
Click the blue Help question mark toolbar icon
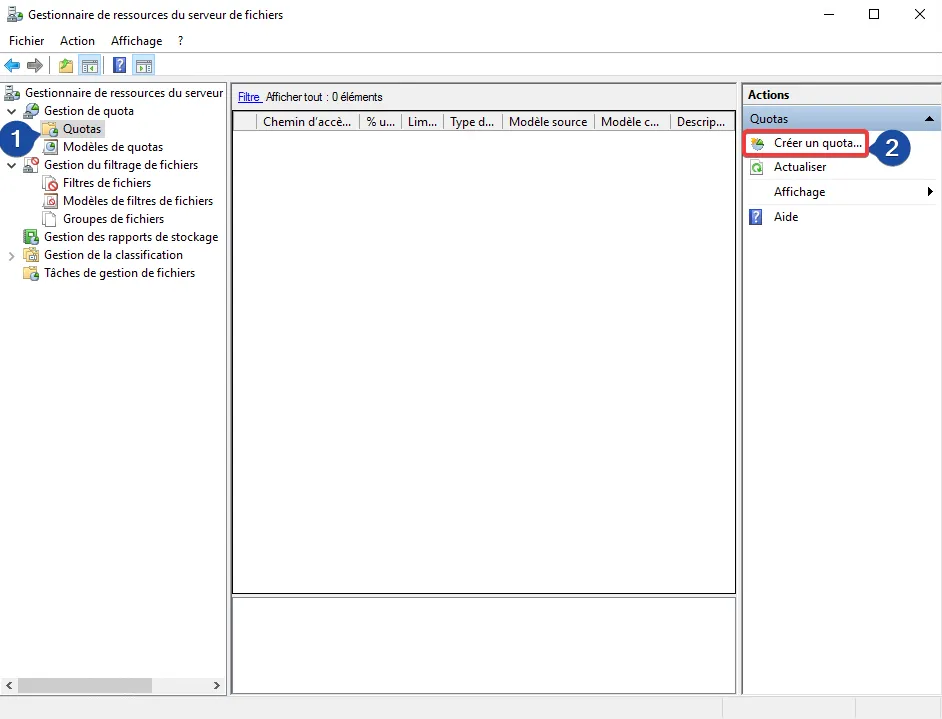(x=120, y=66)
